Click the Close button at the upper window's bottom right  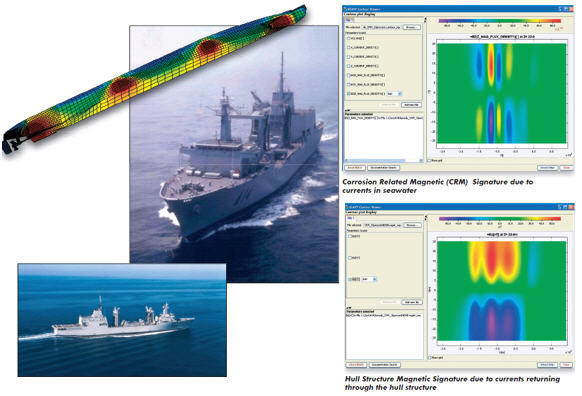pos(566,168)
